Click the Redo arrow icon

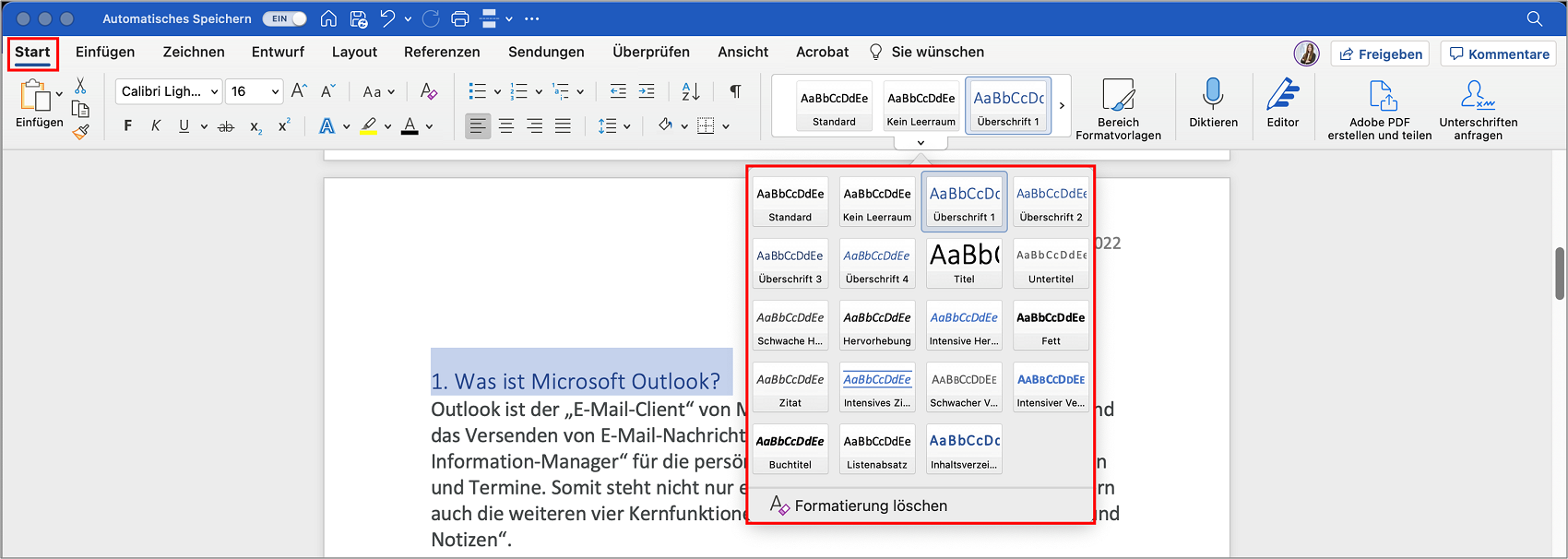click(x=431, y=18)
